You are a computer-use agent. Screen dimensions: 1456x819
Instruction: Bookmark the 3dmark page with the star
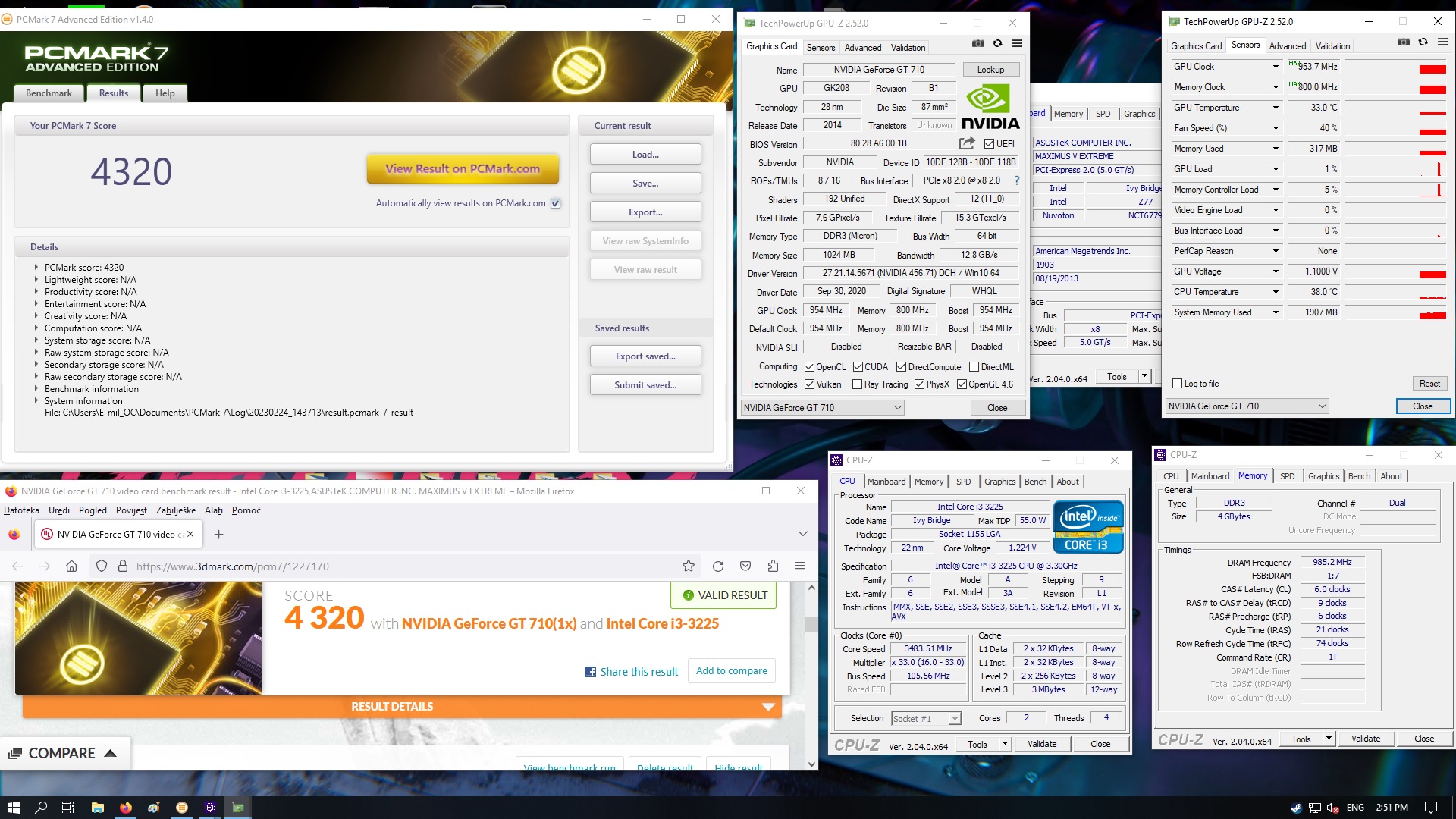(x=689, y=566)
